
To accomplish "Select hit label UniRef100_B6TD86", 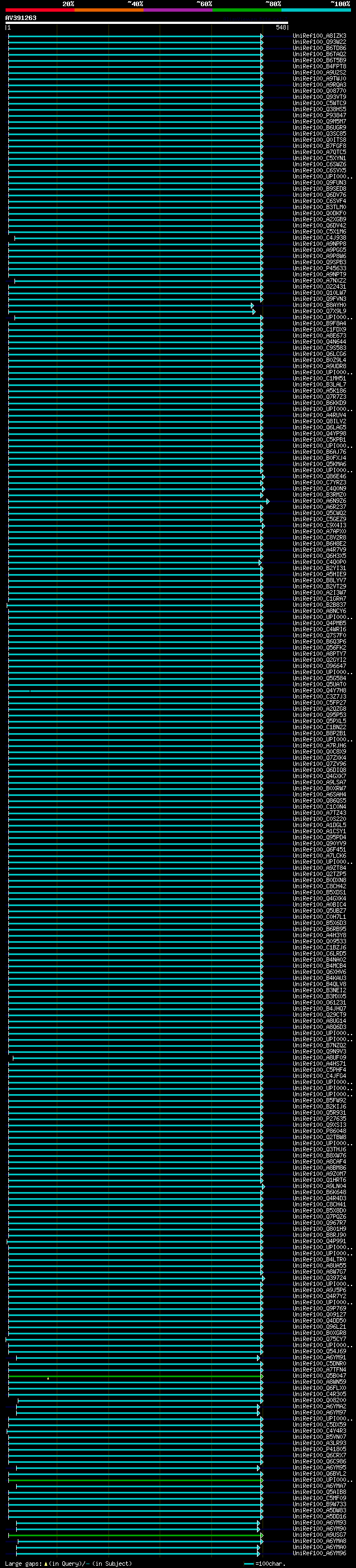I will click(x=319, y=48).
